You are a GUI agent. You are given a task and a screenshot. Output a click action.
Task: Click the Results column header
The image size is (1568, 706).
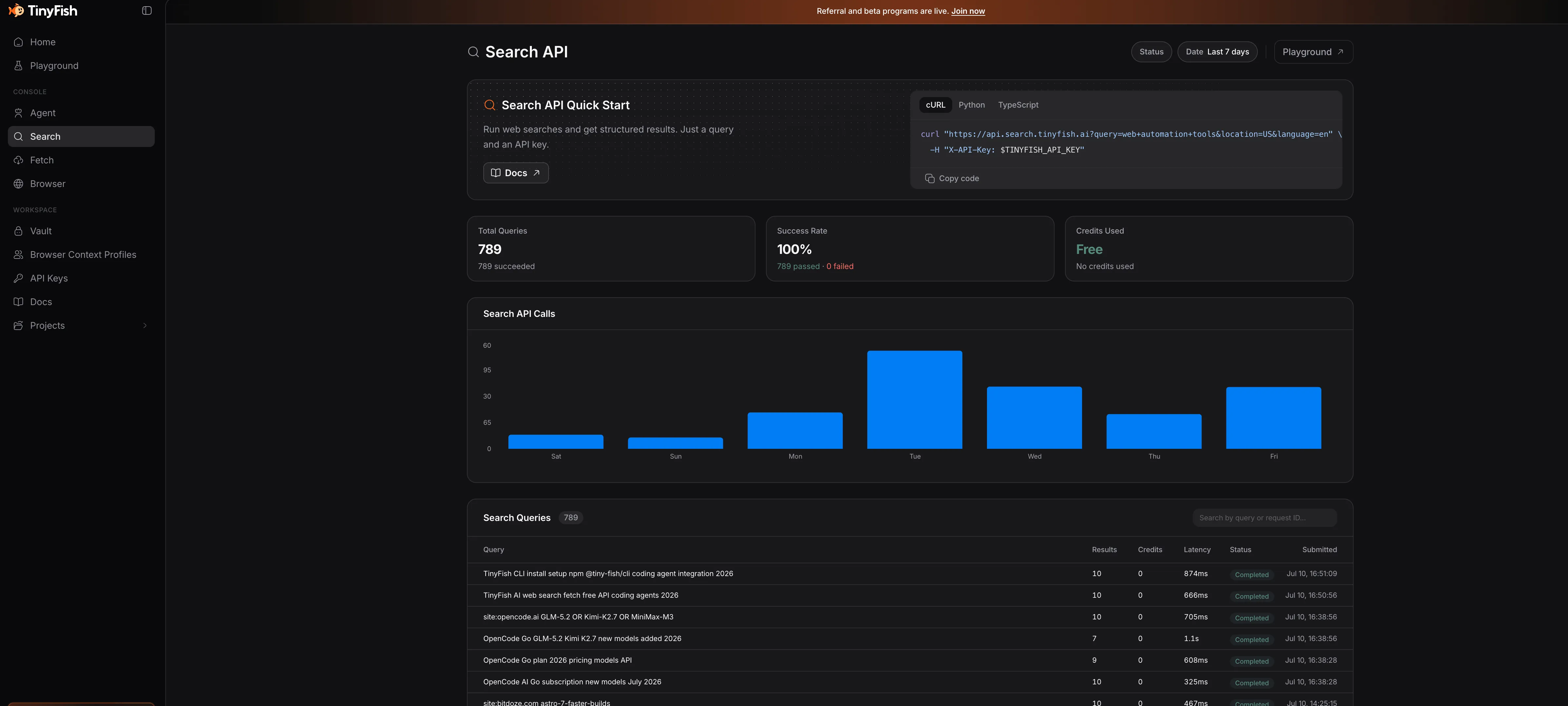1104,550
